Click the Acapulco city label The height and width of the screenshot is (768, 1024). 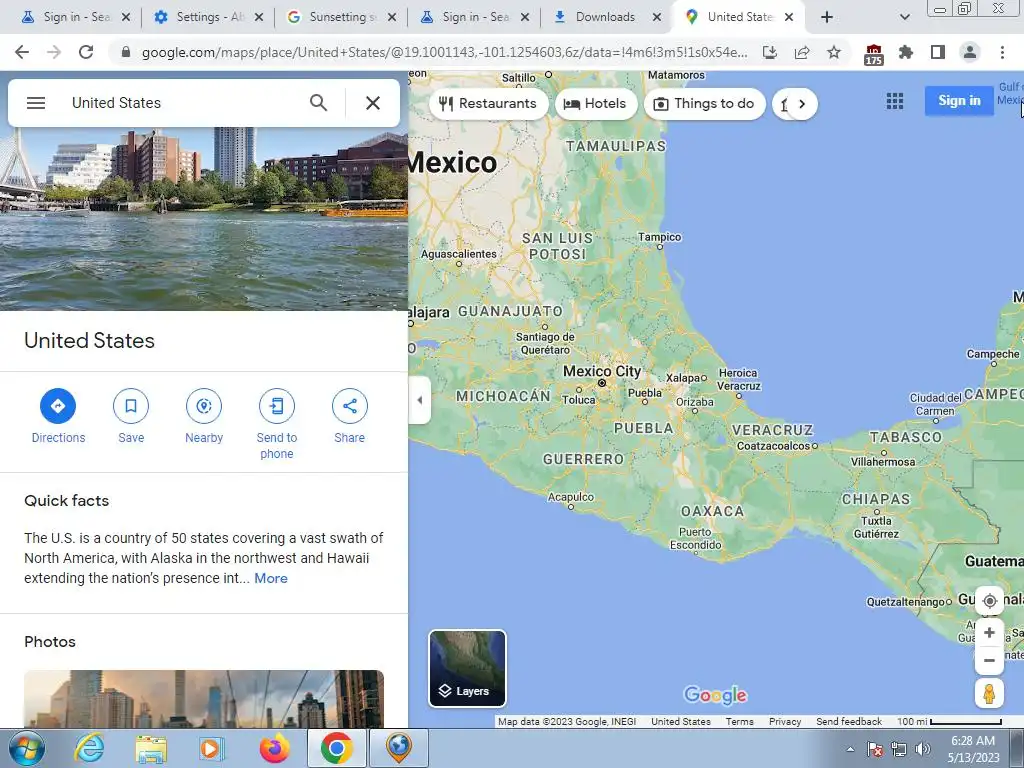tap(571, 497)
